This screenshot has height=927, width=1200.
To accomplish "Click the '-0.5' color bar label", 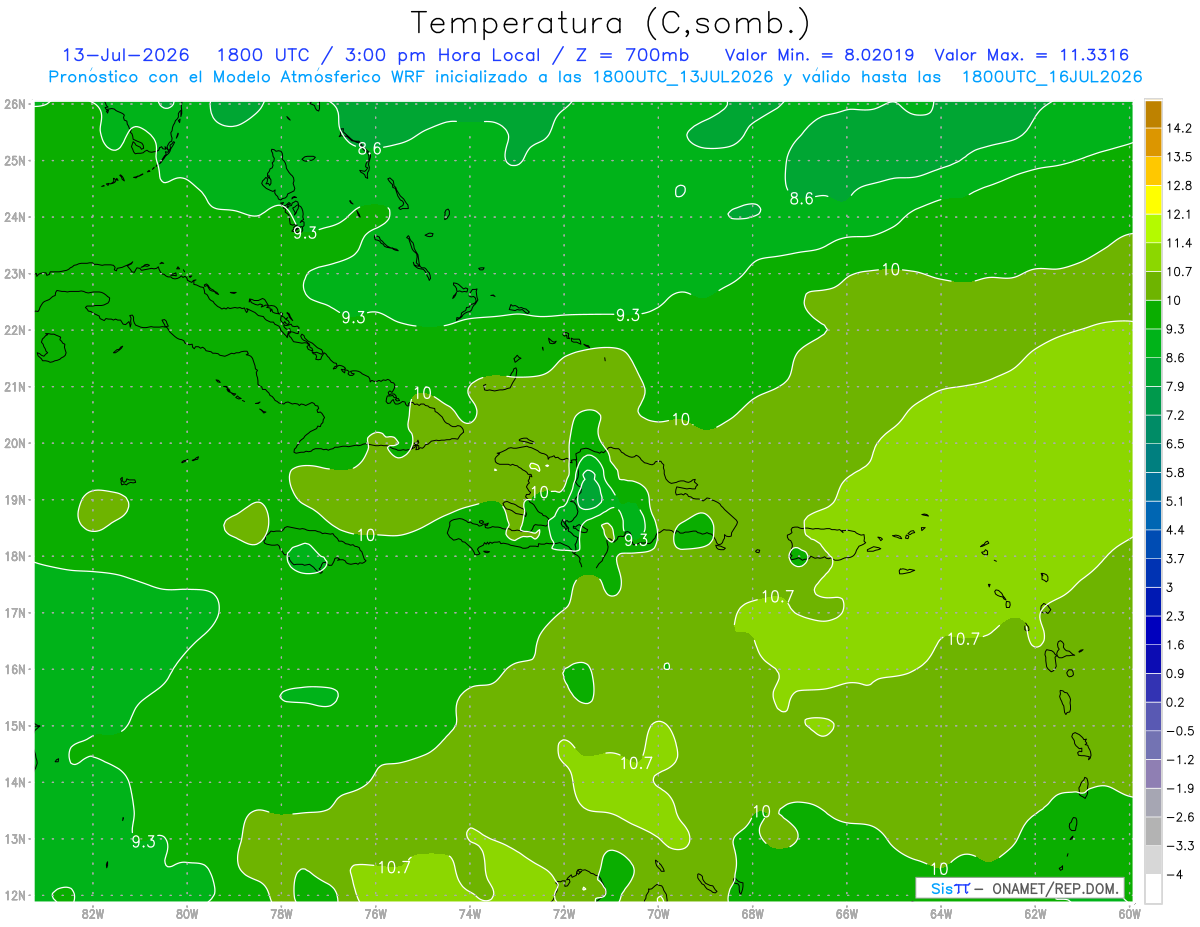I will click(x=1180, y=731).
